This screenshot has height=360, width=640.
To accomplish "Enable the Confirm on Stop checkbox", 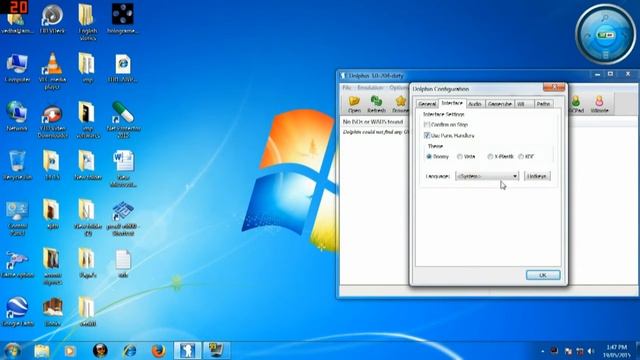I will pos(427,124).
